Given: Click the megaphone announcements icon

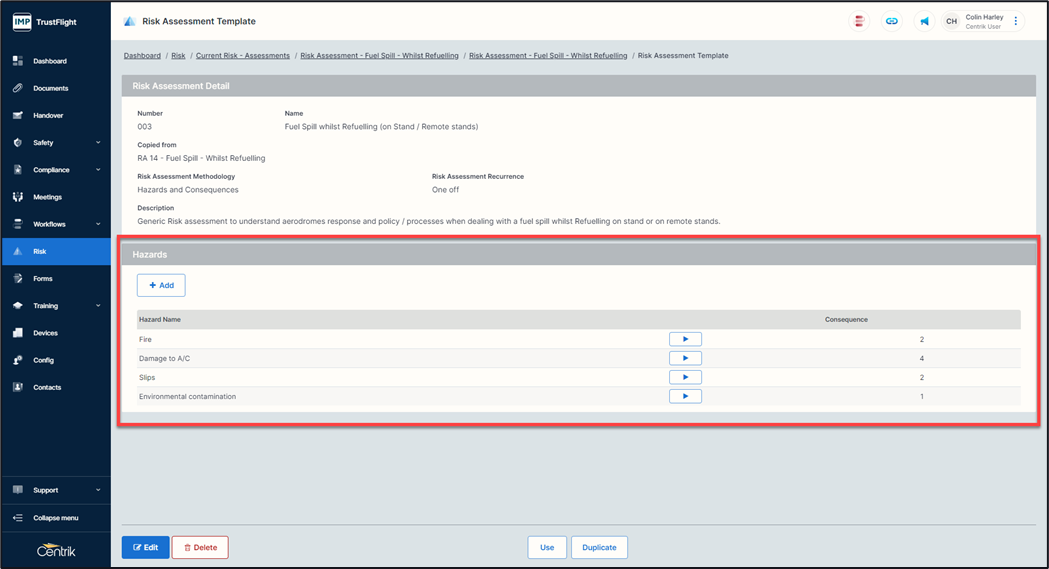Looking at the screenshot, I should pos(924,21).
